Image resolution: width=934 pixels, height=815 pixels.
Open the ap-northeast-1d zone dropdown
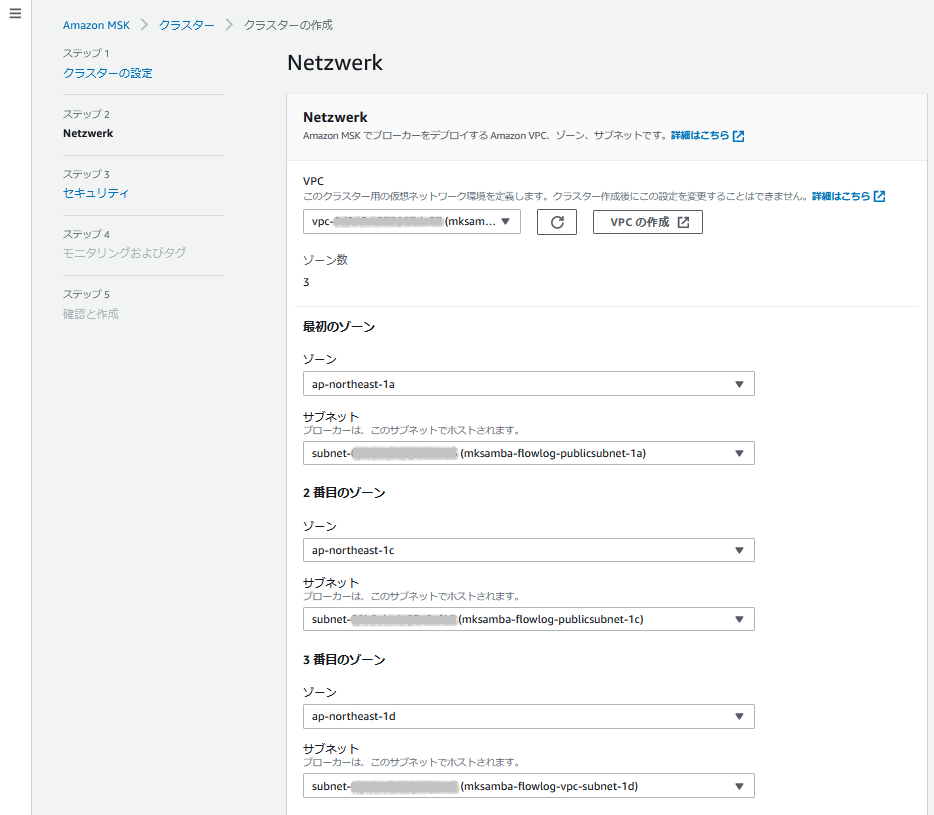528,716
